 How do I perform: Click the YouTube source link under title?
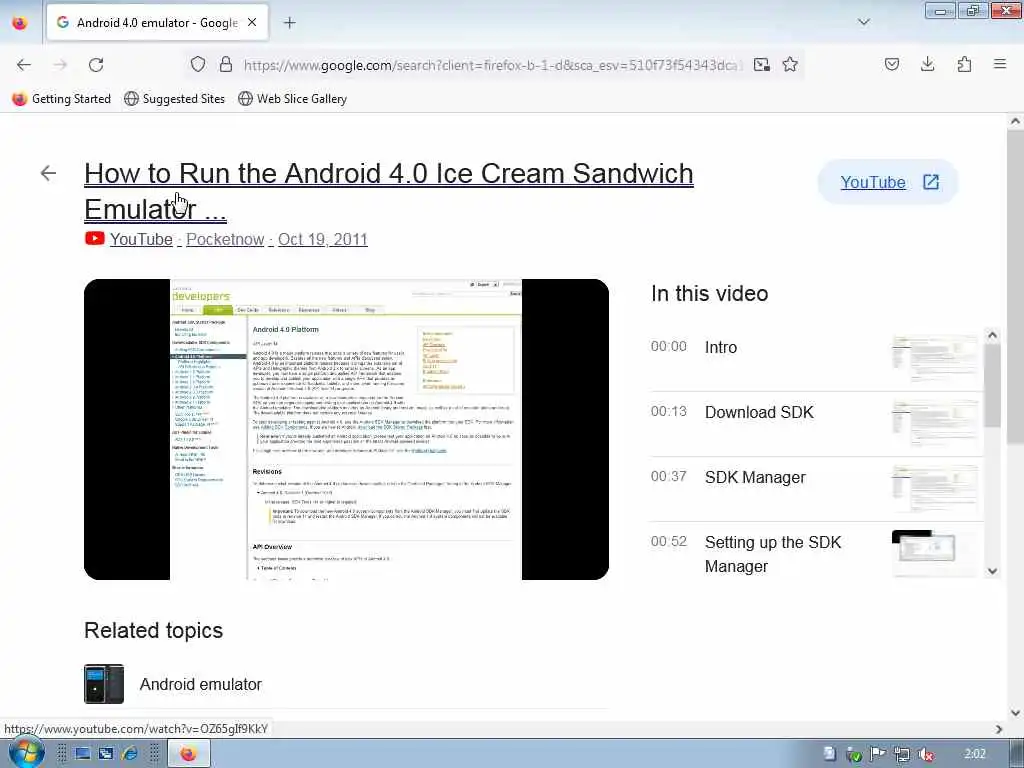(x=141, y=239)
